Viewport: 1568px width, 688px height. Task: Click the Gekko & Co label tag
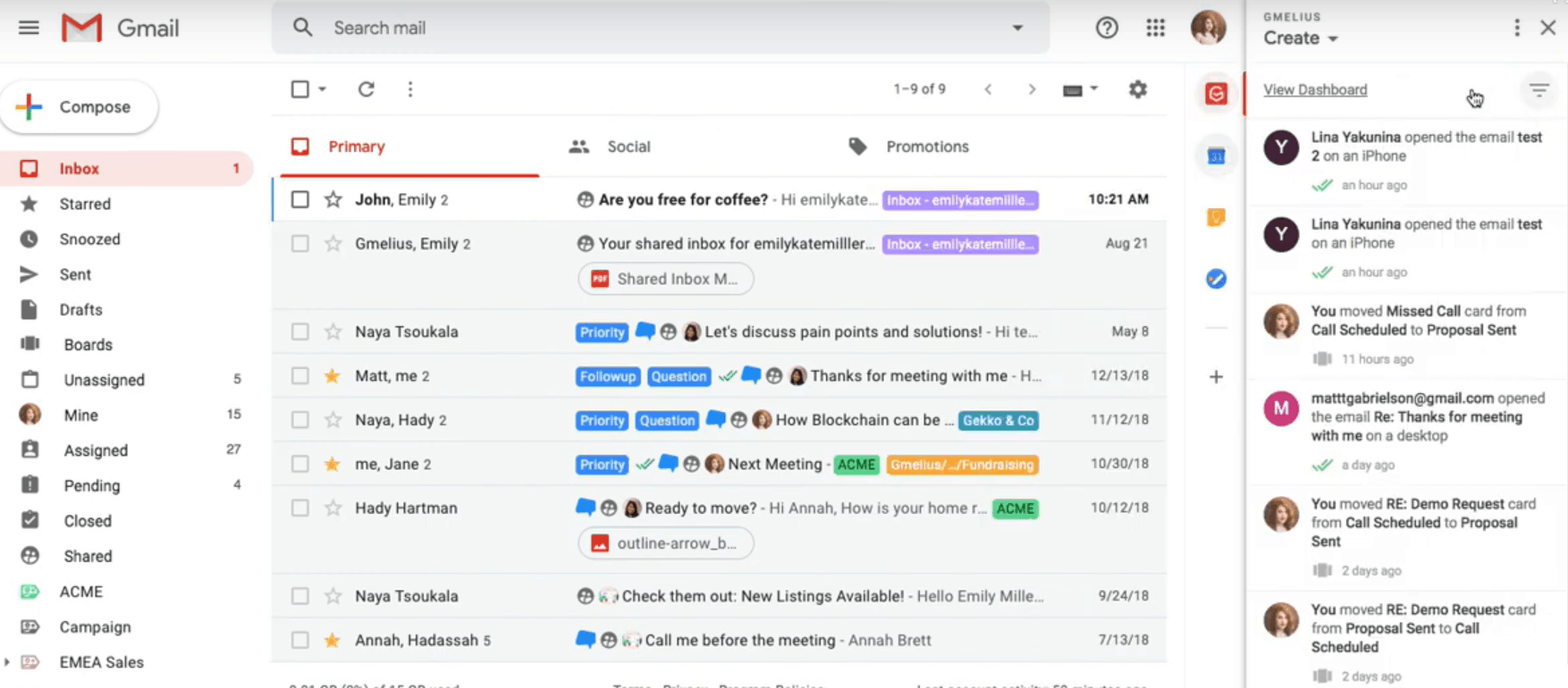coord(999,420)
